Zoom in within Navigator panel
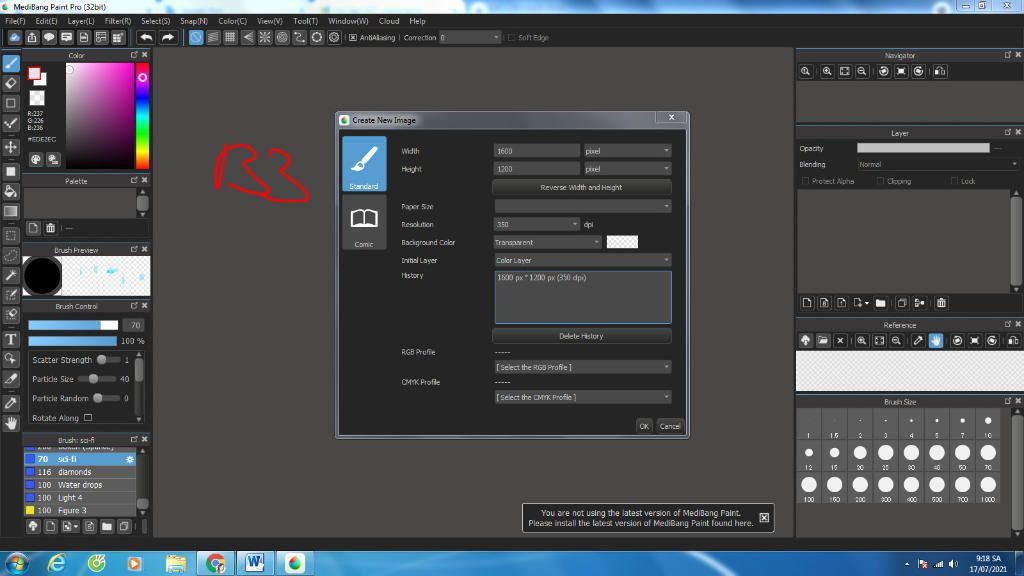 (827, 71)
